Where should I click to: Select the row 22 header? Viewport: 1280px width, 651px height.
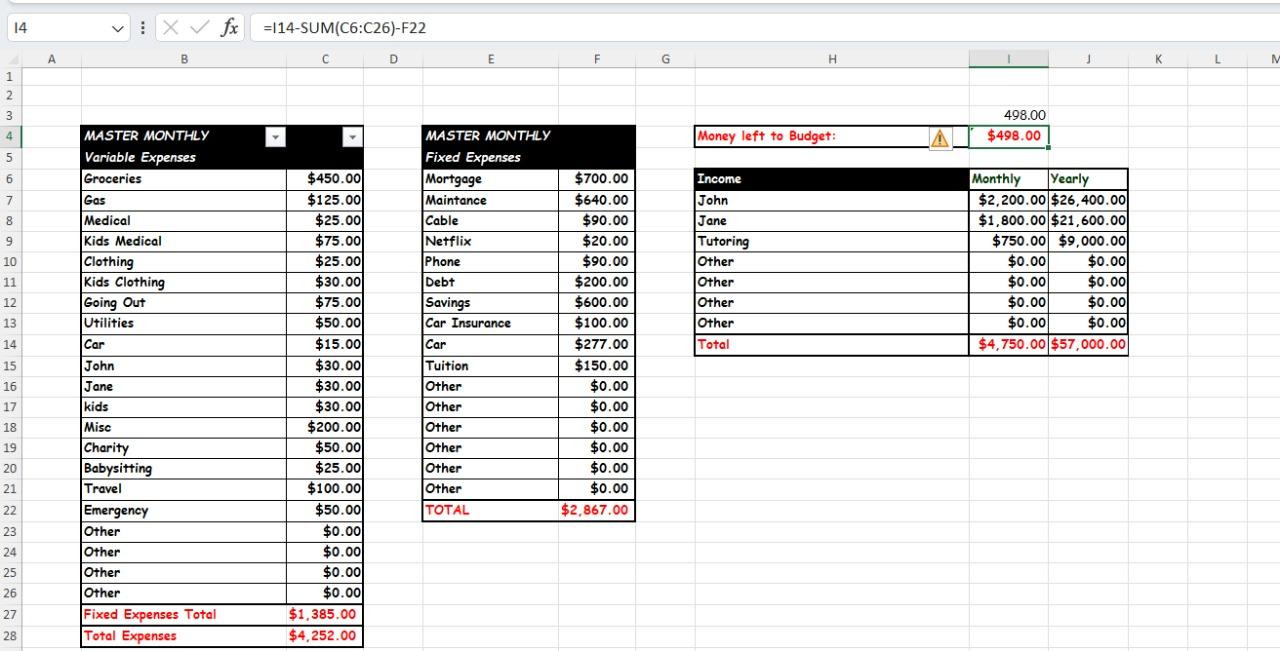(x=9, y=510)
